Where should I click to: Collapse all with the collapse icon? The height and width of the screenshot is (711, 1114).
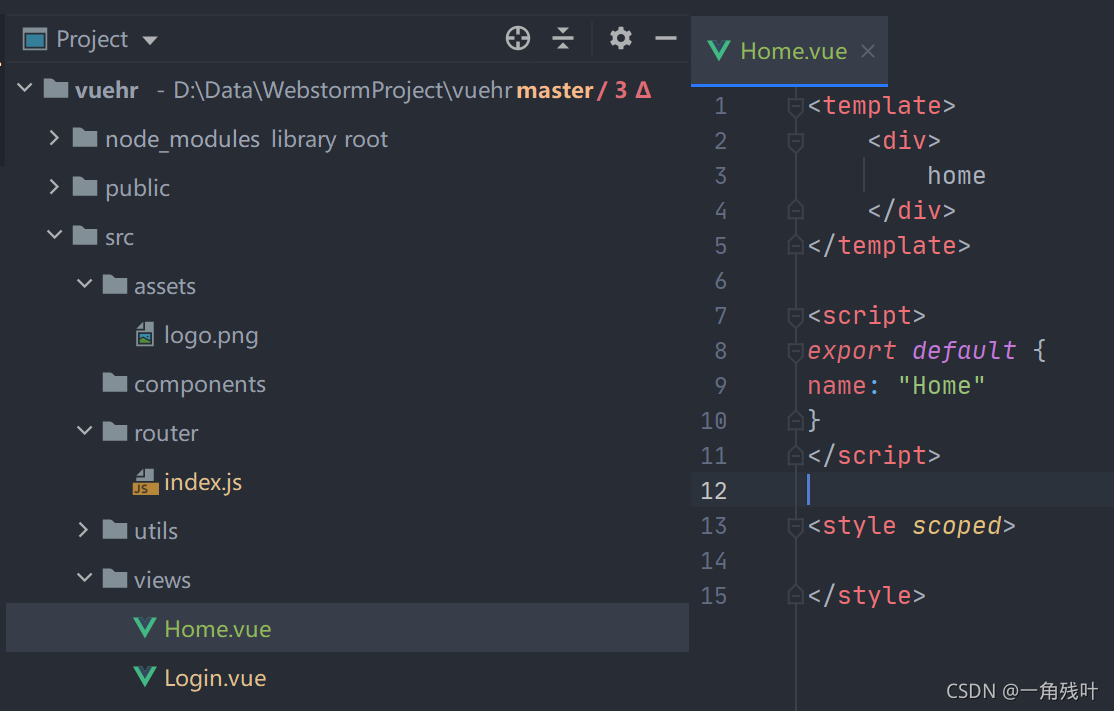[x=563, y=38]
